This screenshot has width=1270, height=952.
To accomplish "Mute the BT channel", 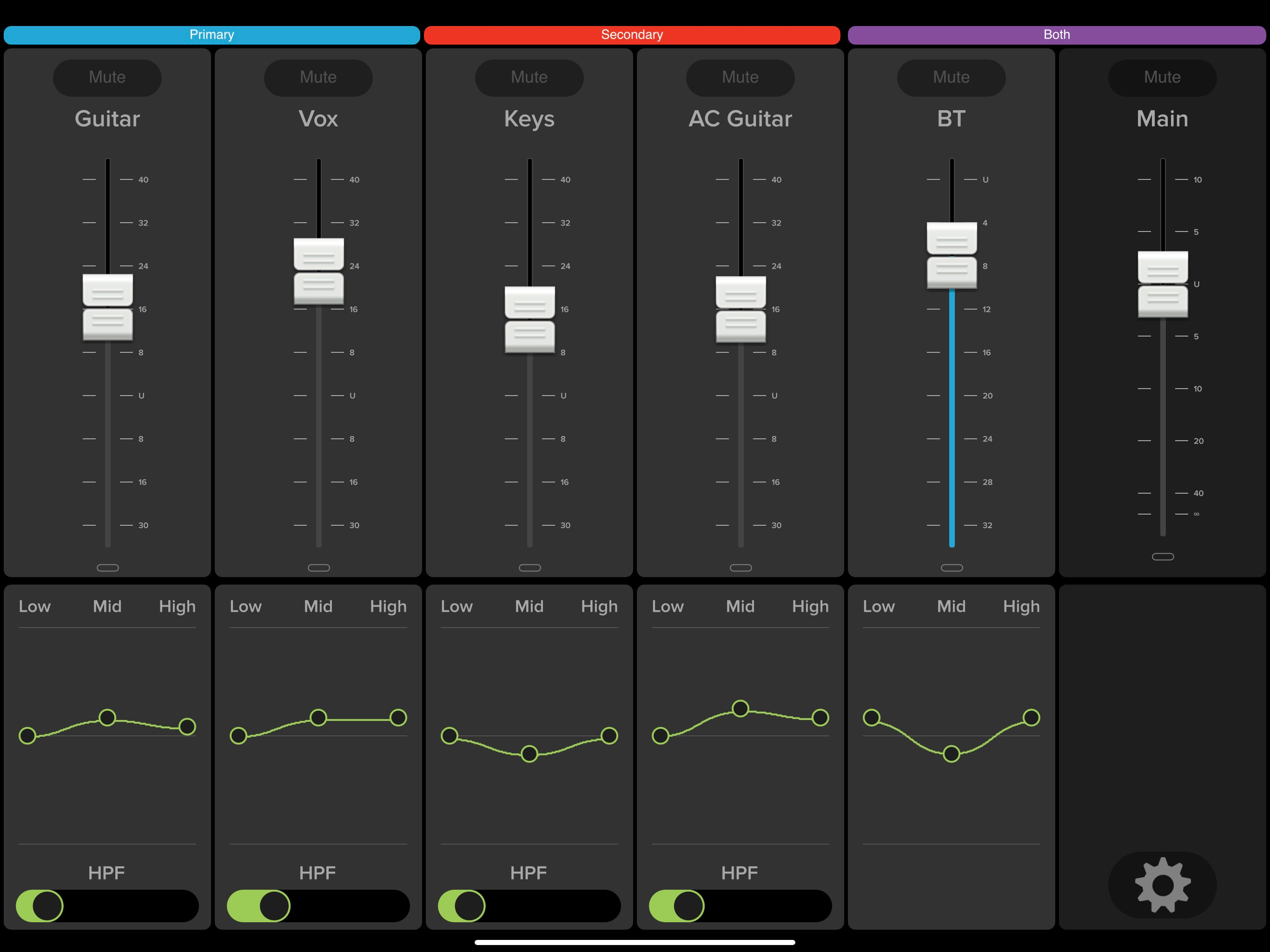I will click(x=952, y=78).
